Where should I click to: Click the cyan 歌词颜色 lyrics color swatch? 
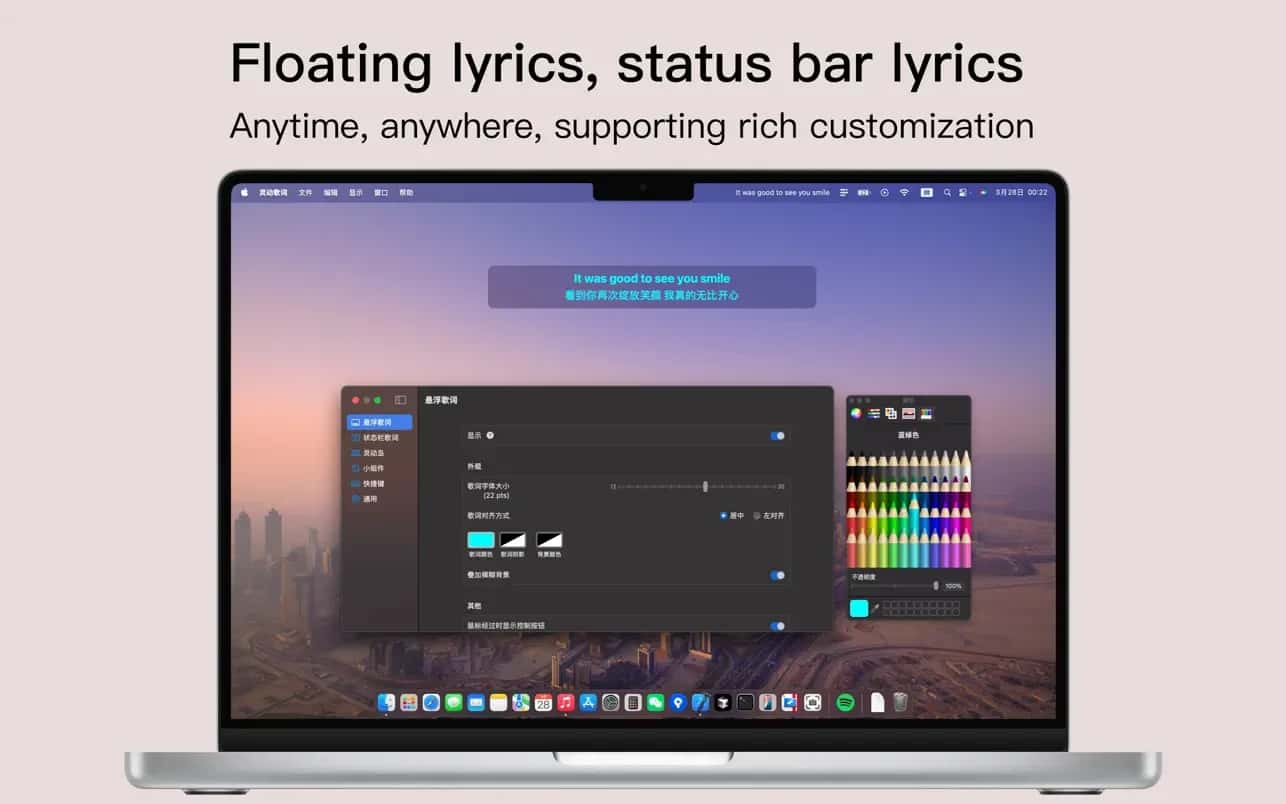coord(481,540)
